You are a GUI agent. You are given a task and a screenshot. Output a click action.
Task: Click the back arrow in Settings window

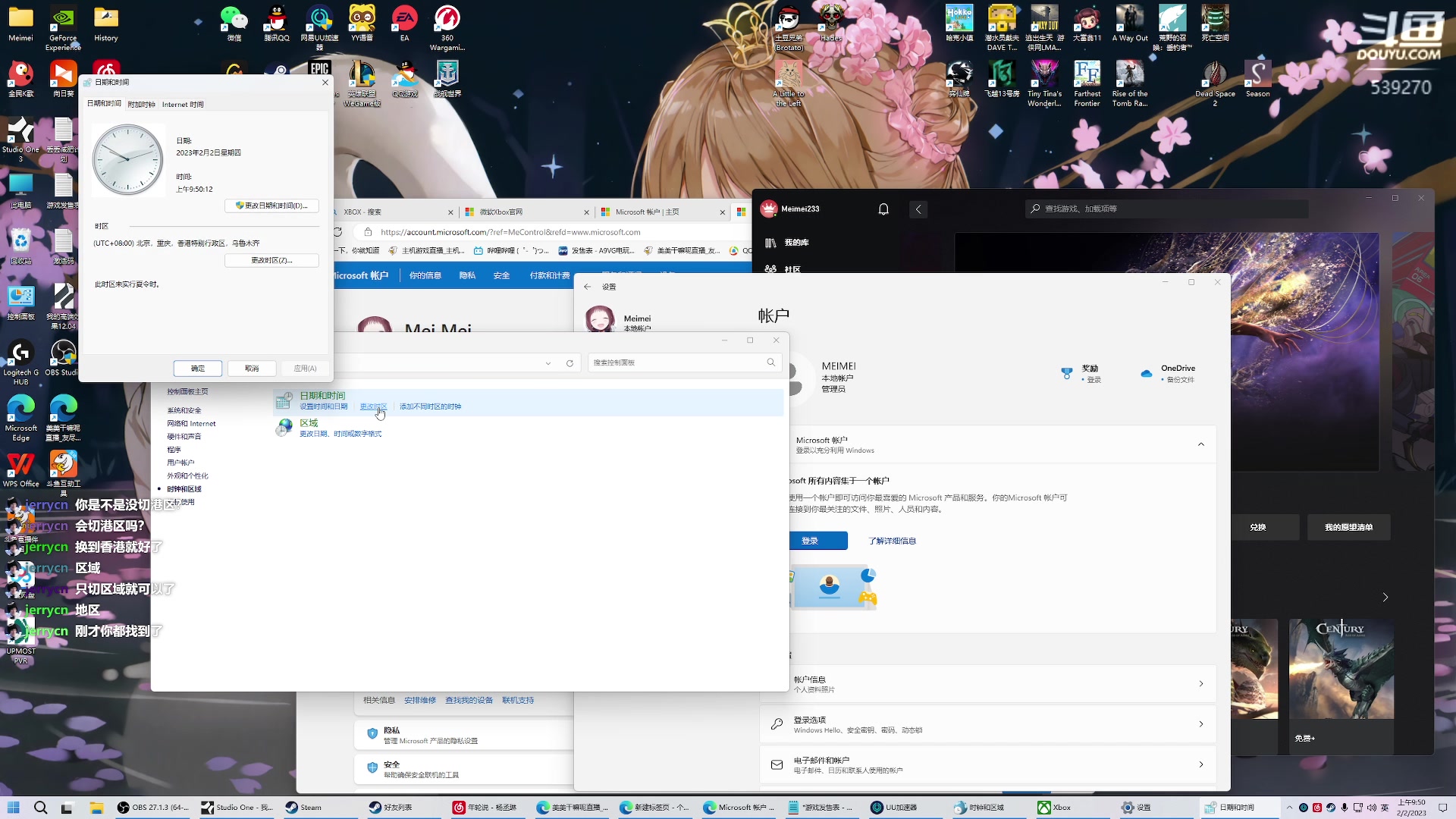point(587,287)
